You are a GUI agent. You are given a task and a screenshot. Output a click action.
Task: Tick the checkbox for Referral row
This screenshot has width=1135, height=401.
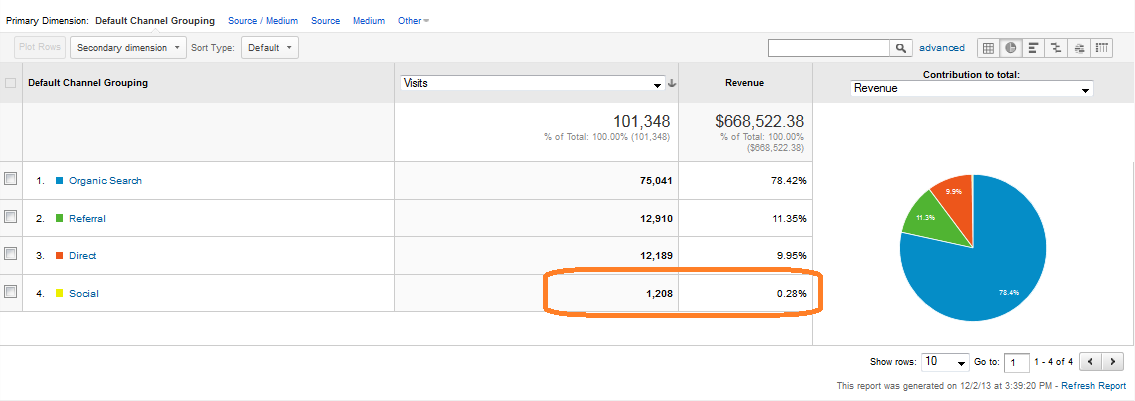(x=11, y=218)
